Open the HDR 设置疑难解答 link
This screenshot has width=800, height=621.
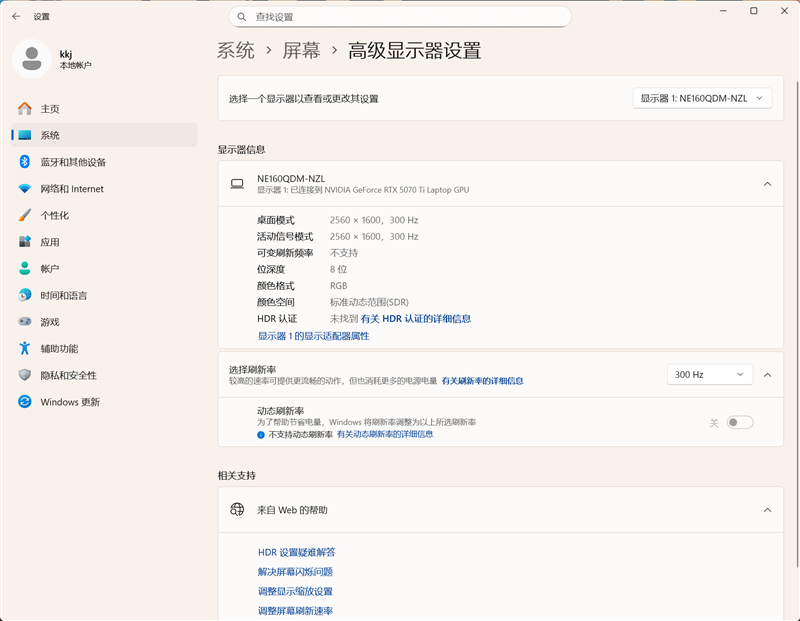(x=296, y=552)
